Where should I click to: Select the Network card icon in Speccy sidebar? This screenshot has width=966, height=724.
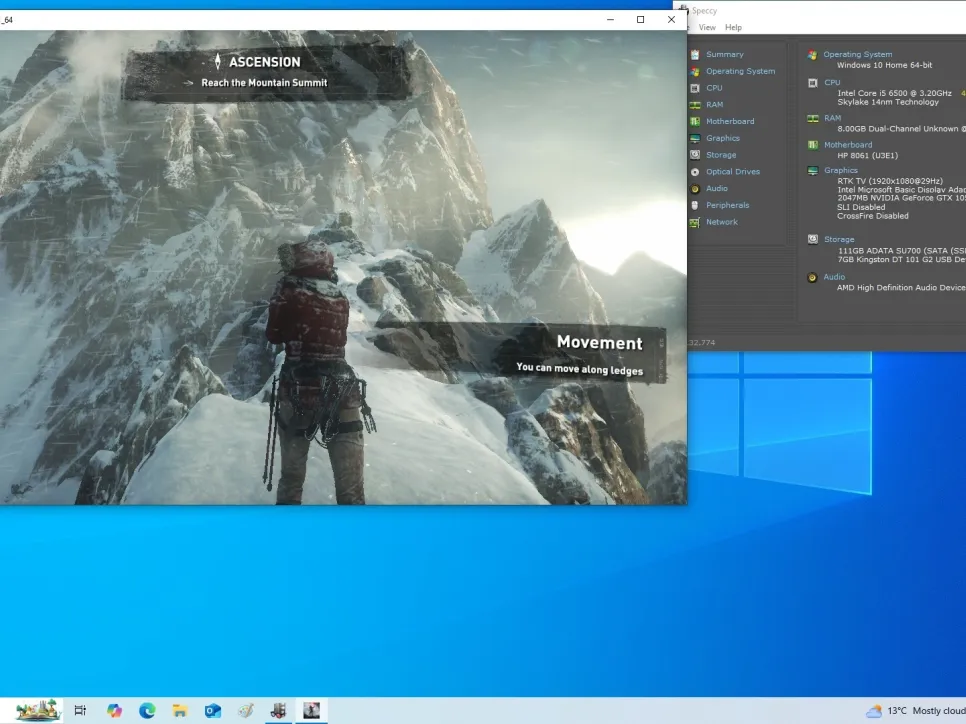coord(695,222)
